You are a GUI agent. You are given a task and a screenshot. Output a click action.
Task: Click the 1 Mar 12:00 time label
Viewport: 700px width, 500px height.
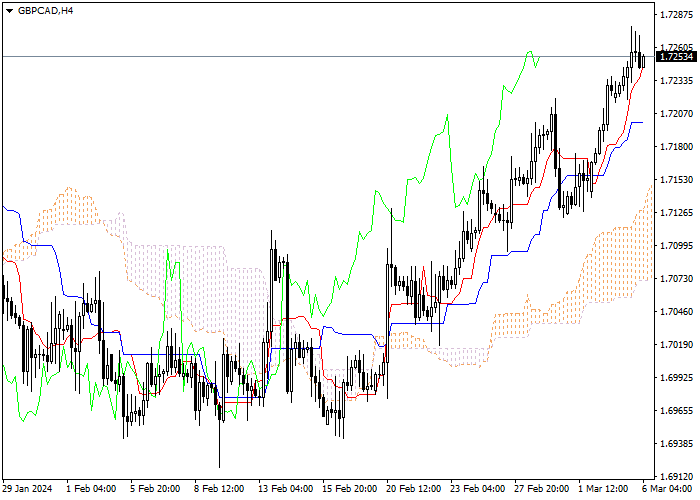[x=603, y=489]
